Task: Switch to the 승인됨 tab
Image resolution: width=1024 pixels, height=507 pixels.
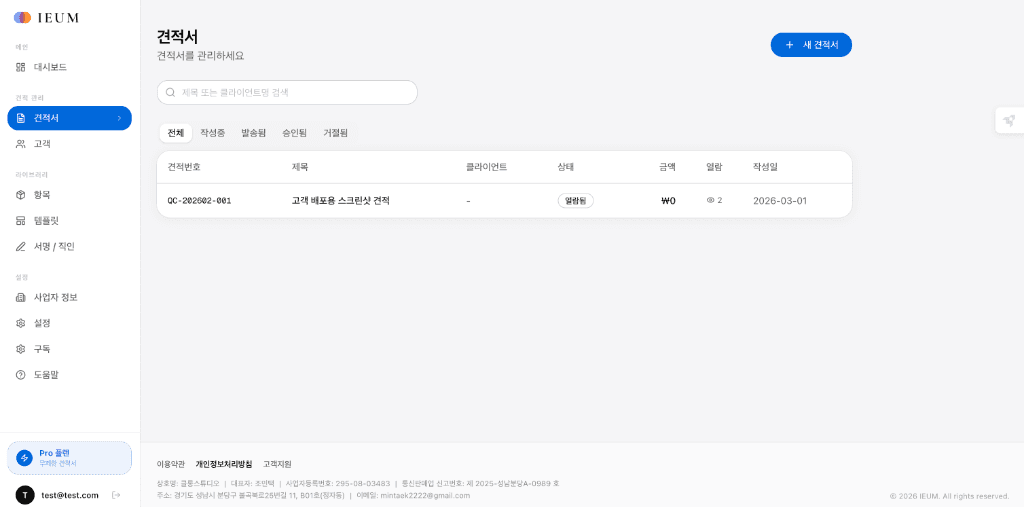Action: (295, 133)
